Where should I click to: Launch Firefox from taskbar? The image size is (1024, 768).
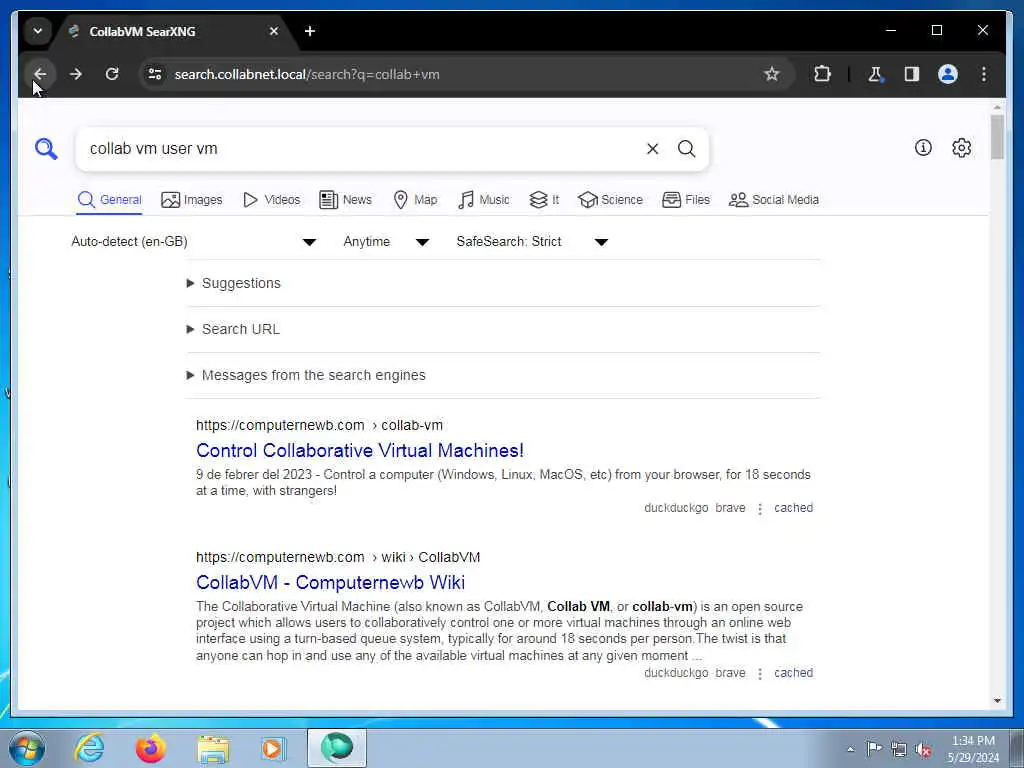(151, 748)
